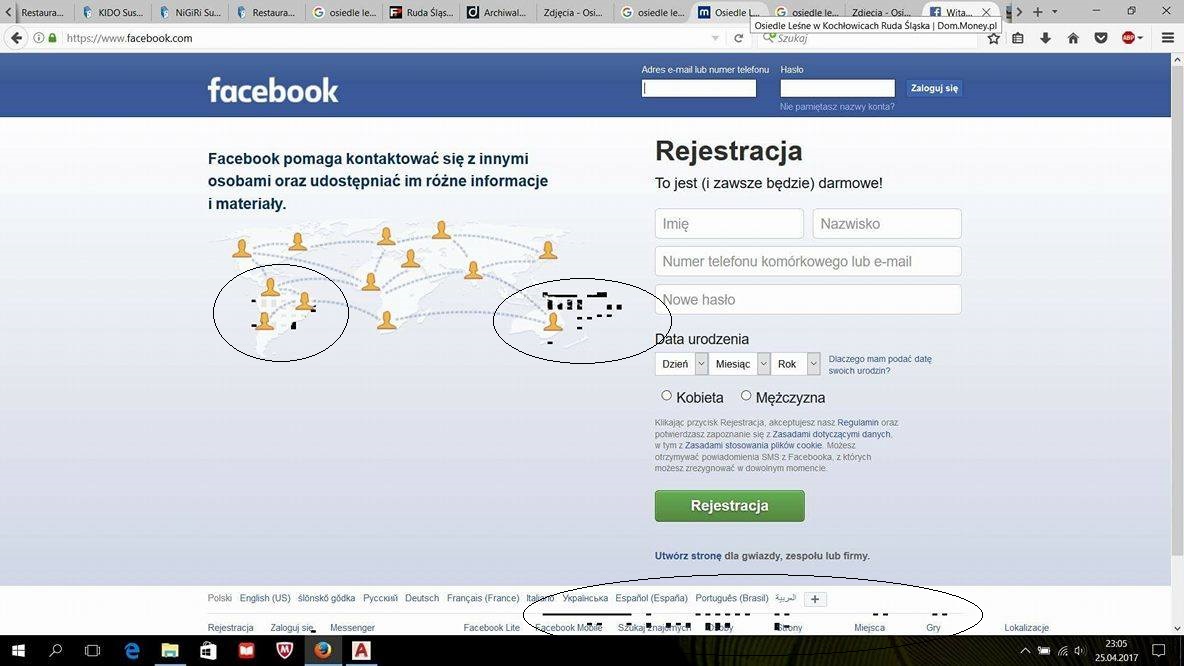
Task: Click inside the Imię input field
Action: 729,223
